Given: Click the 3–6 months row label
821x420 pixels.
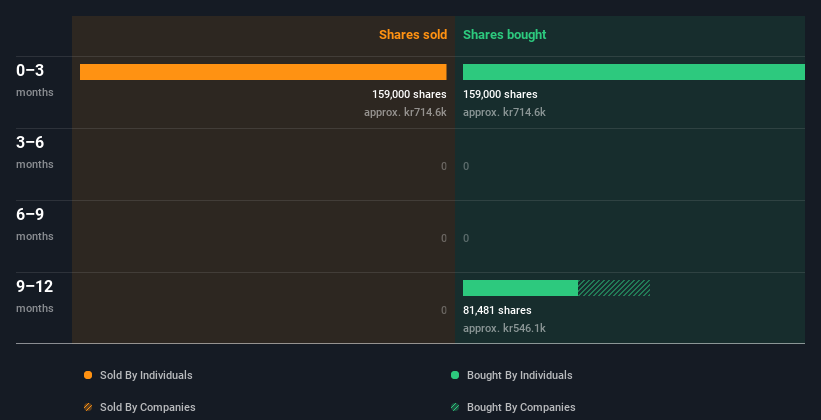Looking at the screenshot, I should coord(35,152).
